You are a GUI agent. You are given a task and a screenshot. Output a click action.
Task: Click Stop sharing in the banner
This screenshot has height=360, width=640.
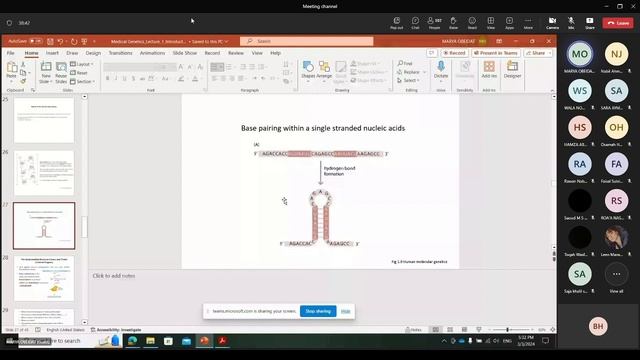pyautogui.click(x=318, y=311)
